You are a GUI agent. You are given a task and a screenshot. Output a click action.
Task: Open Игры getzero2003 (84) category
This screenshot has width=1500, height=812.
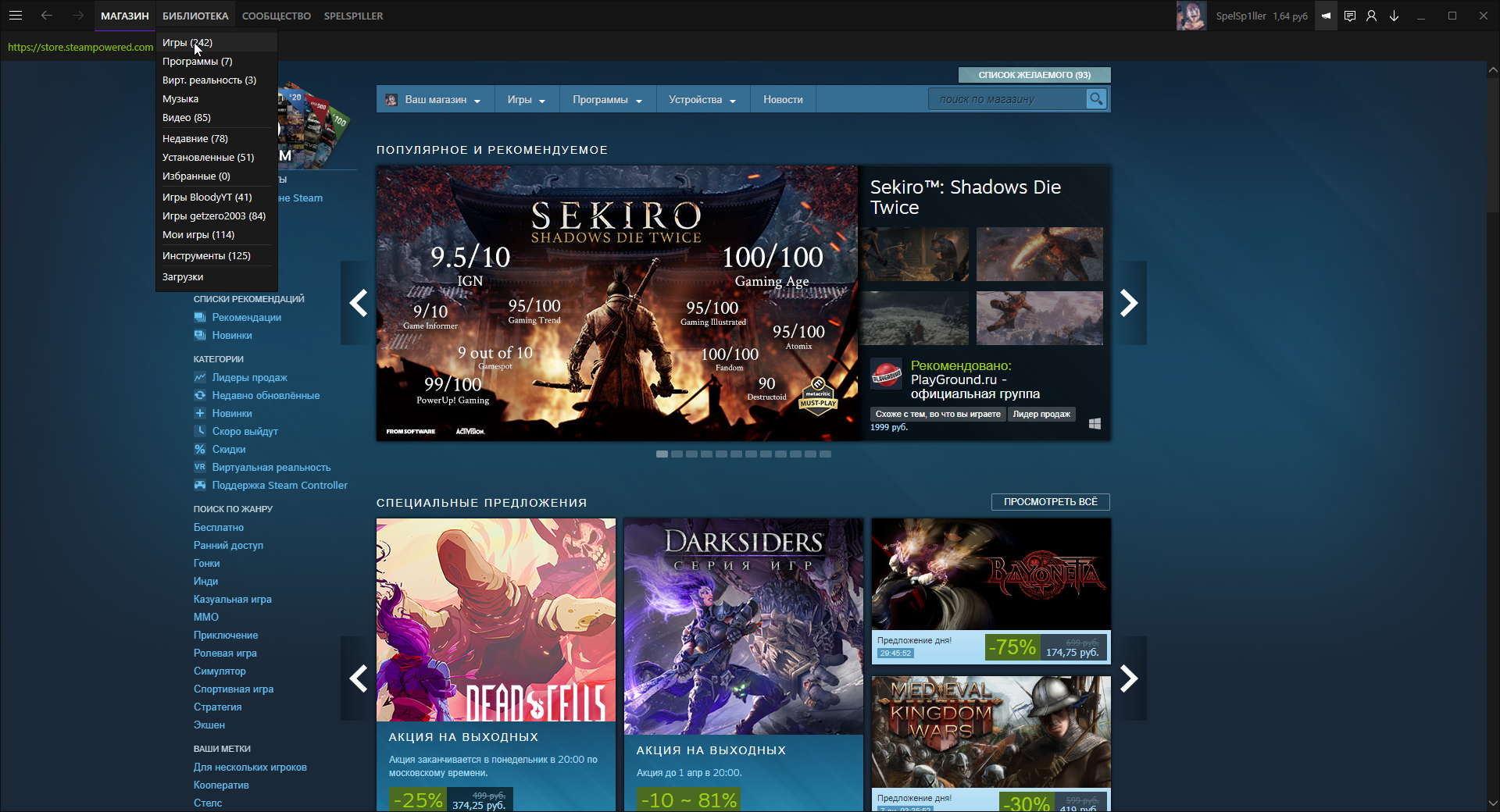[x=216, y=216]
